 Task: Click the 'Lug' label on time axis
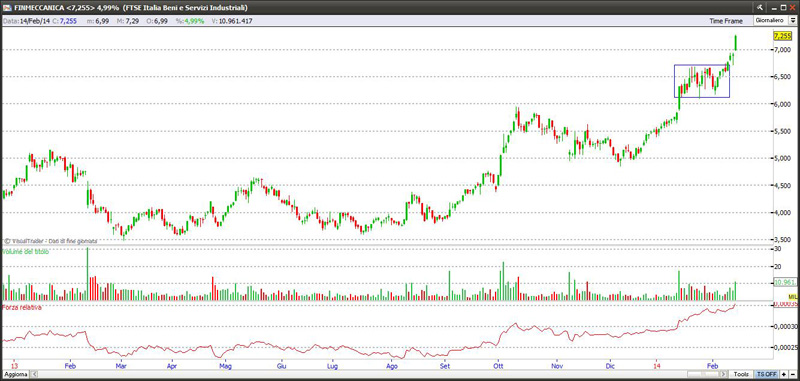pos(332,366)
